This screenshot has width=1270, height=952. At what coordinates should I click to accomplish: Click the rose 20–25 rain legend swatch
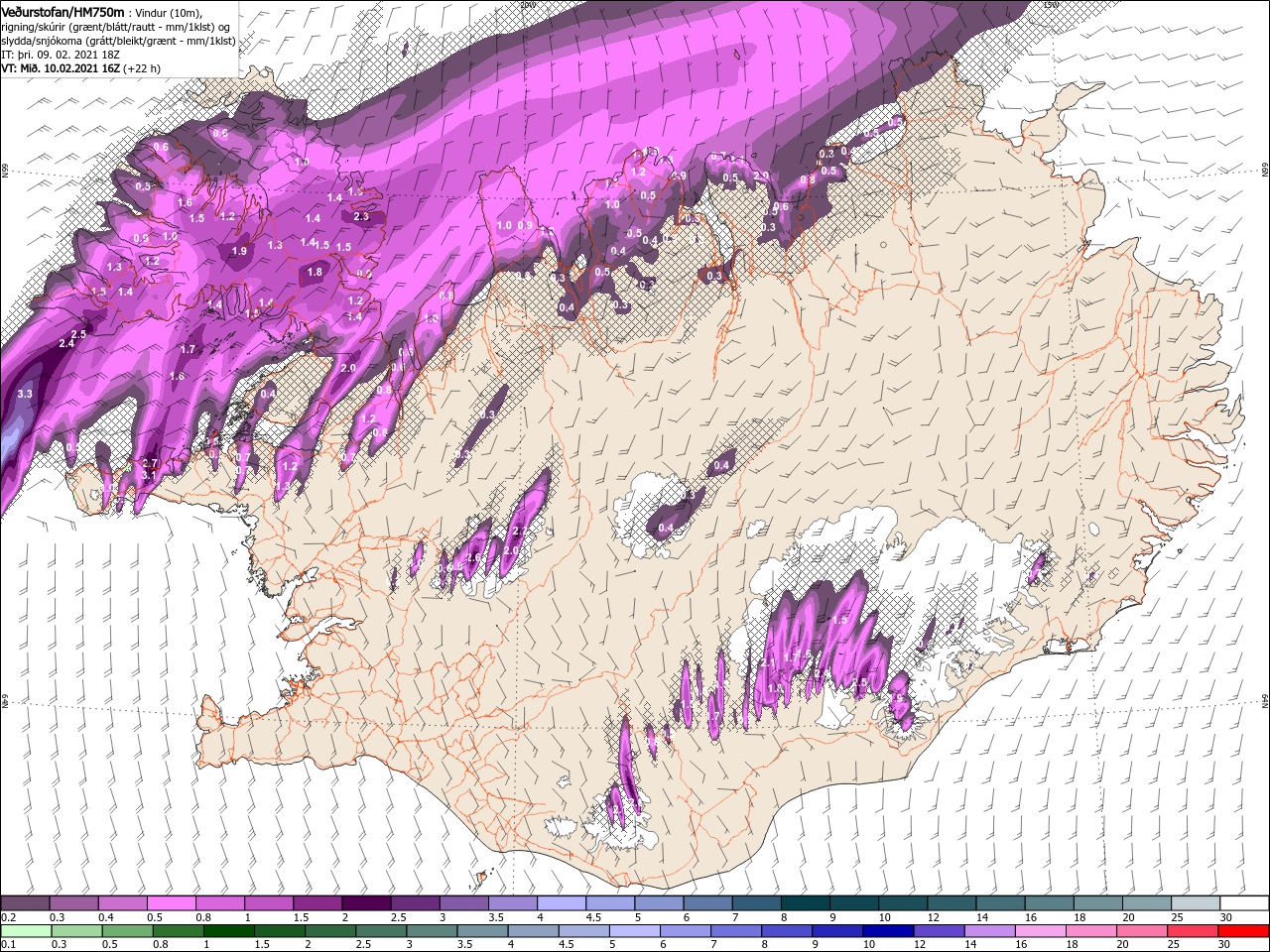click(x=1142, y=931)
